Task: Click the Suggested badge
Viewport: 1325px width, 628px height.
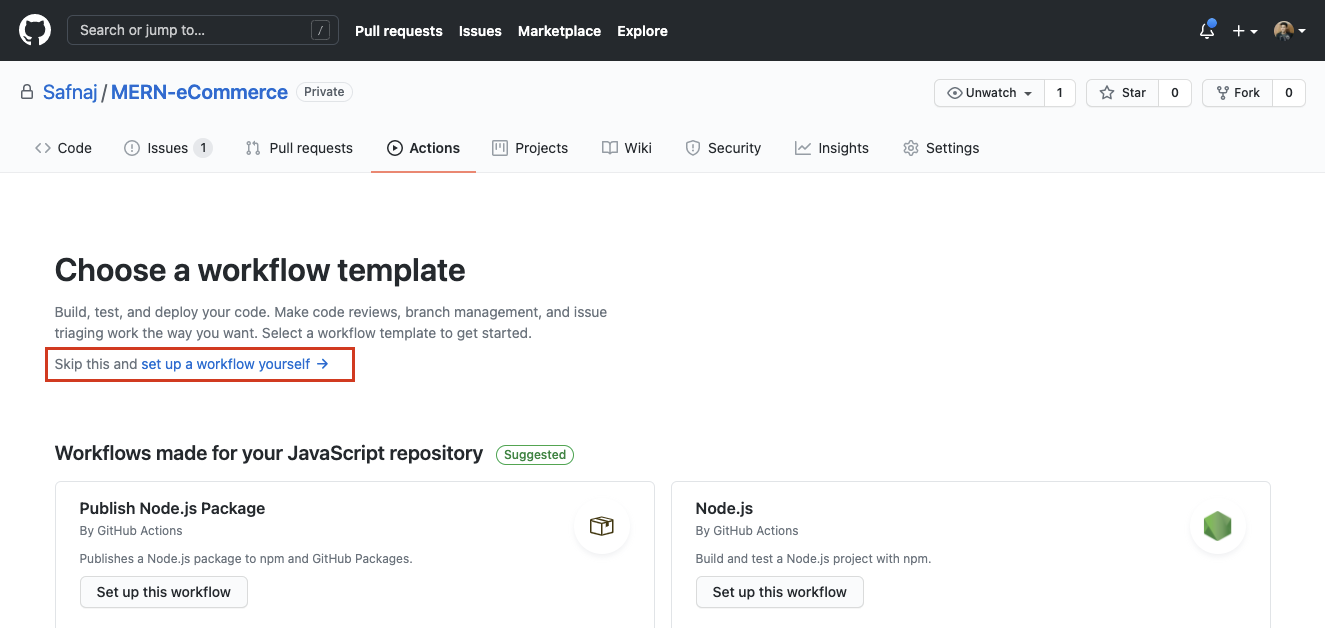Action: click(535, 454)
